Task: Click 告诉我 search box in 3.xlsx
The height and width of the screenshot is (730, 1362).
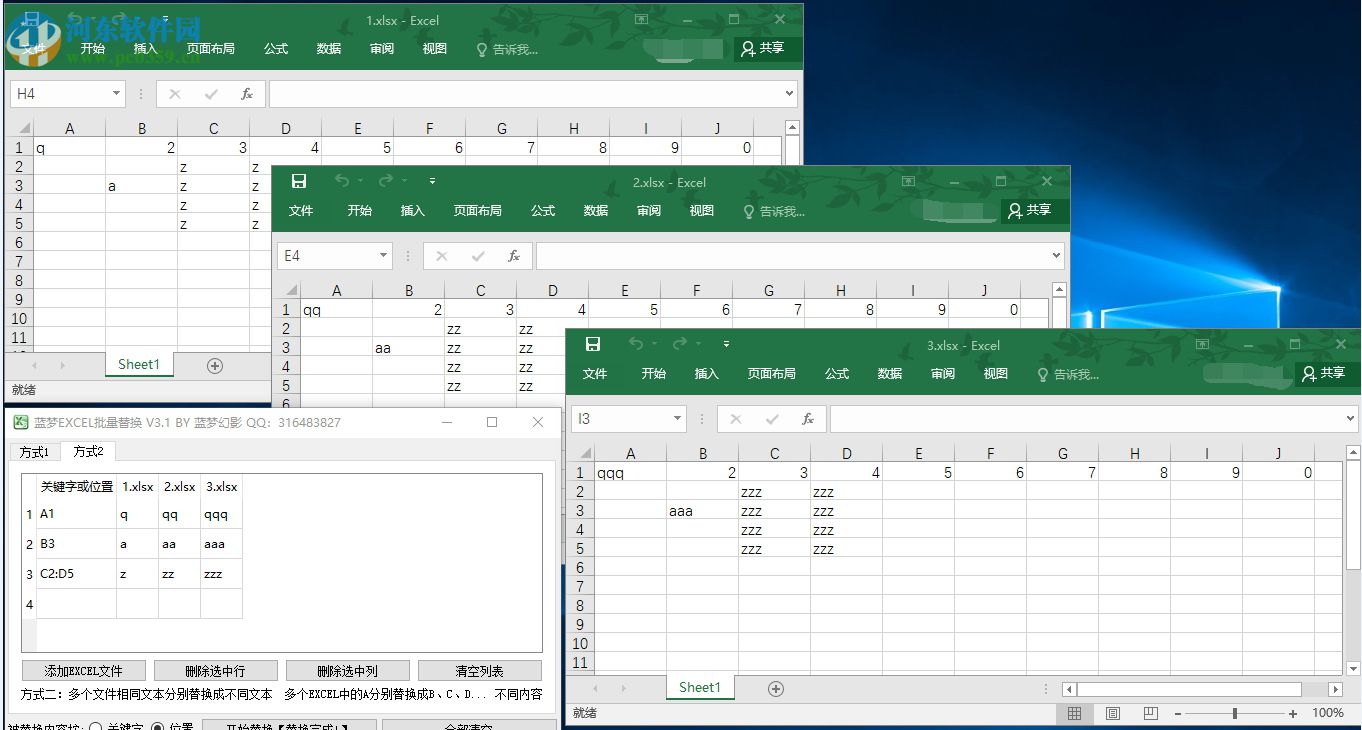Action: (1069, 375)
